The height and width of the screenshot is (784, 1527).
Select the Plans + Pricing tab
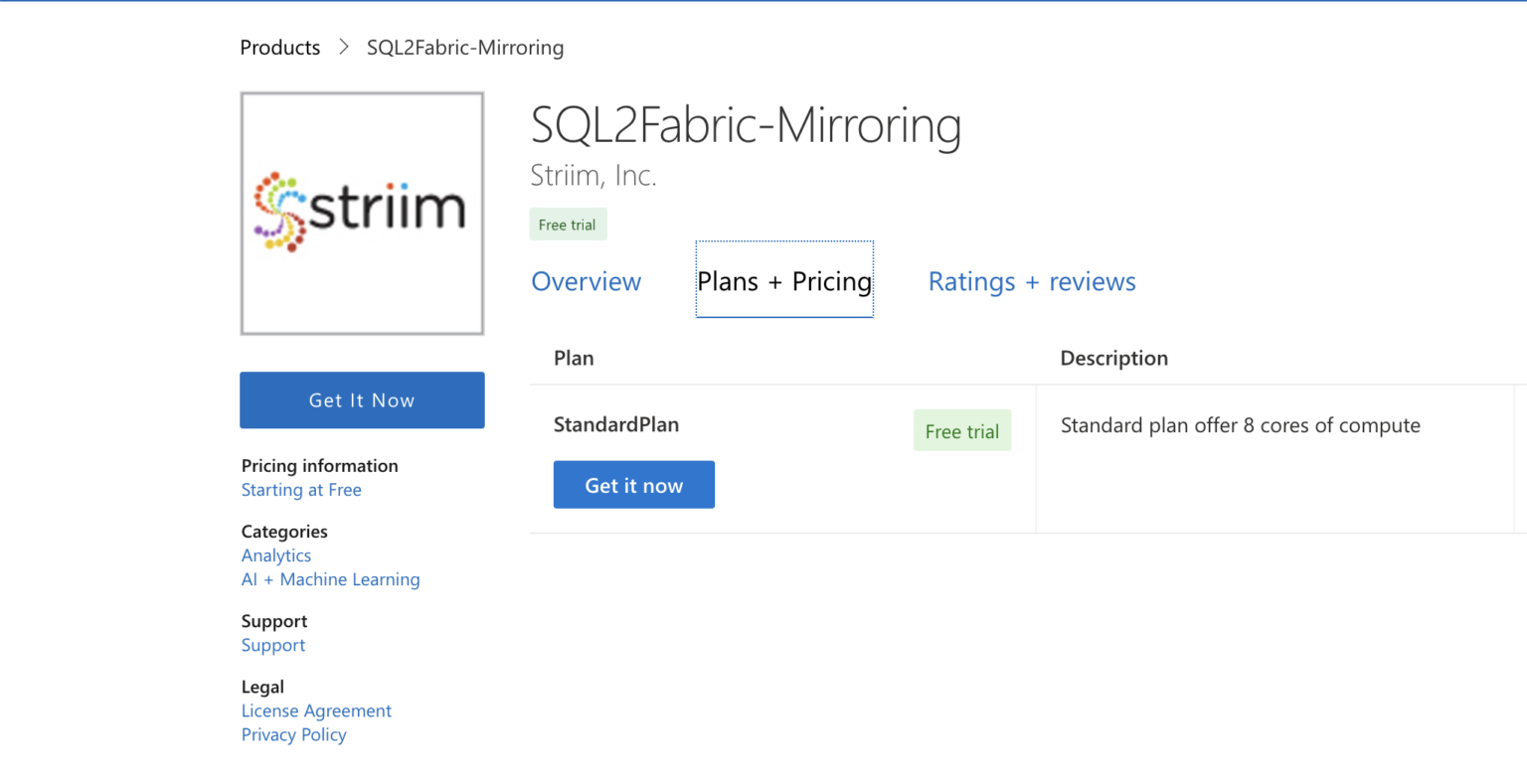pos(783,280)
